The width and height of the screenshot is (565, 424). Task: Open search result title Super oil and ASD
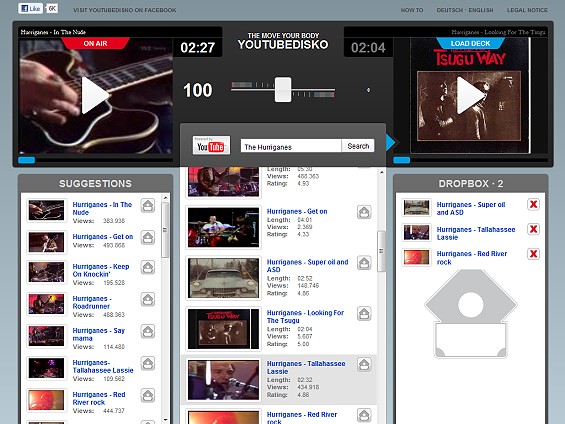pos(307,266)
